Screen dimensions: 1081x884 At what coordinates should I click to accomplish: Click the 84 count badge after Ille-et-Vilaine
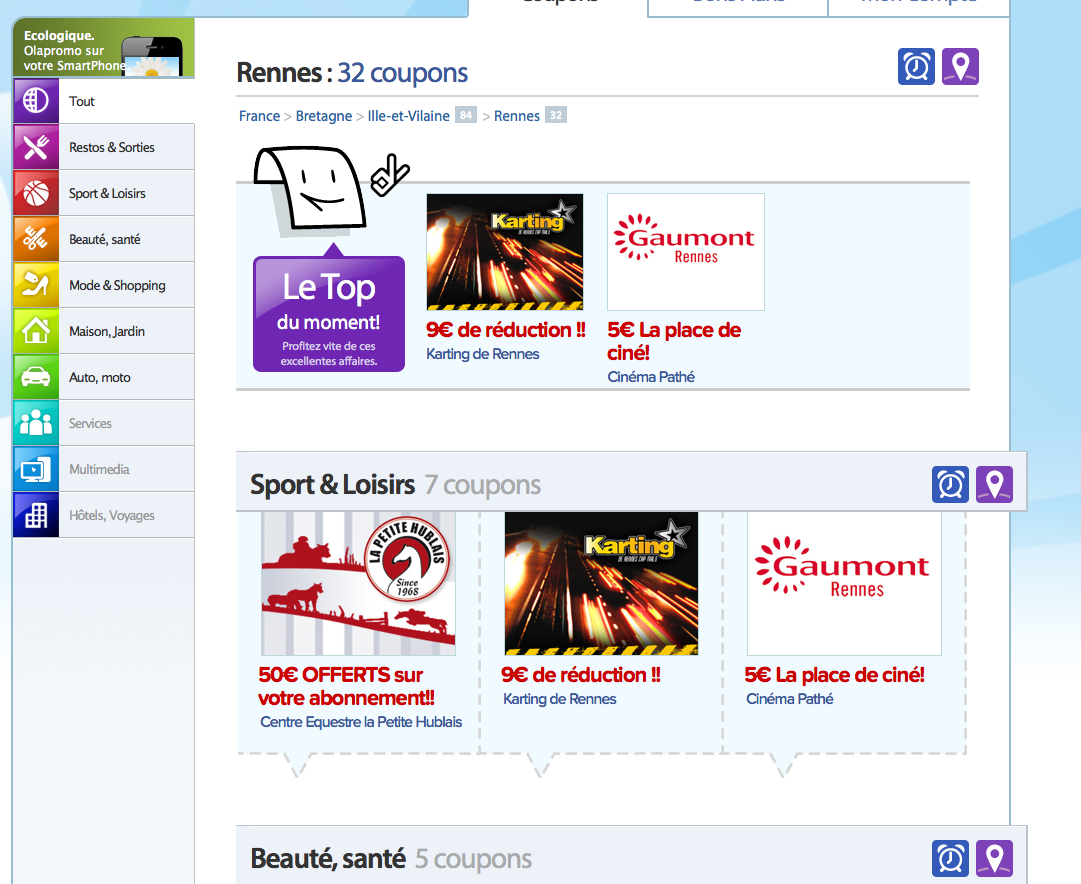(x=466, y=115)
